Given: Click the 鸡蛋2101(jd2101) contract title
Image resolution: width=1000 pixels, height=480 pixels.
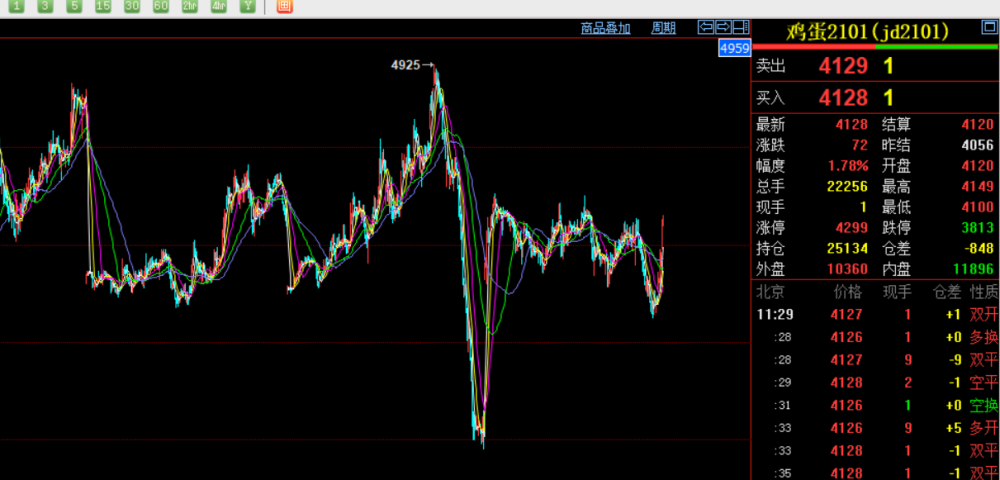Looking at the screenshot, I should coord(867,31).
